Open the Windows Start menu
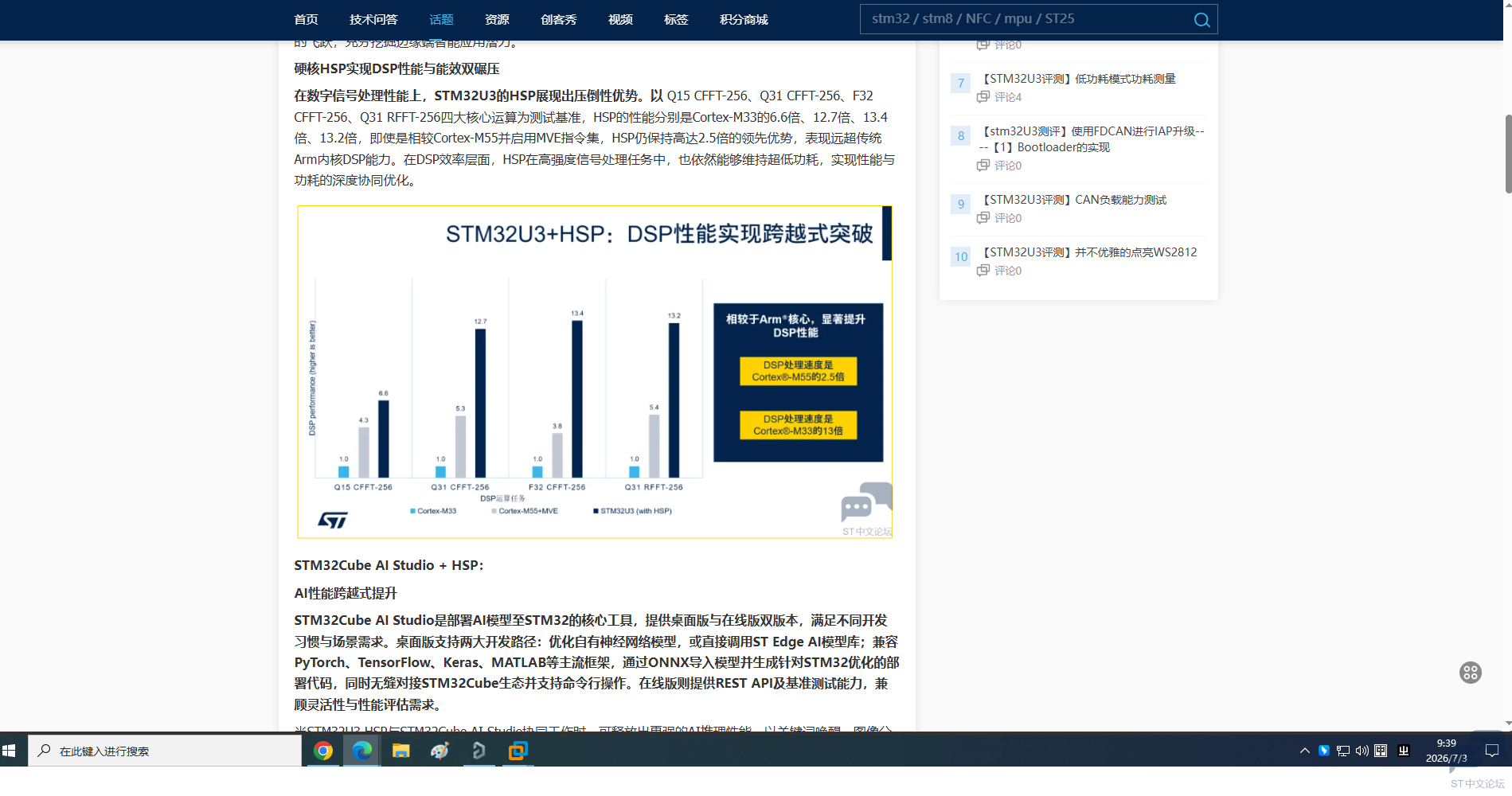The image size is (1512, 796). [x=10, y=751]
